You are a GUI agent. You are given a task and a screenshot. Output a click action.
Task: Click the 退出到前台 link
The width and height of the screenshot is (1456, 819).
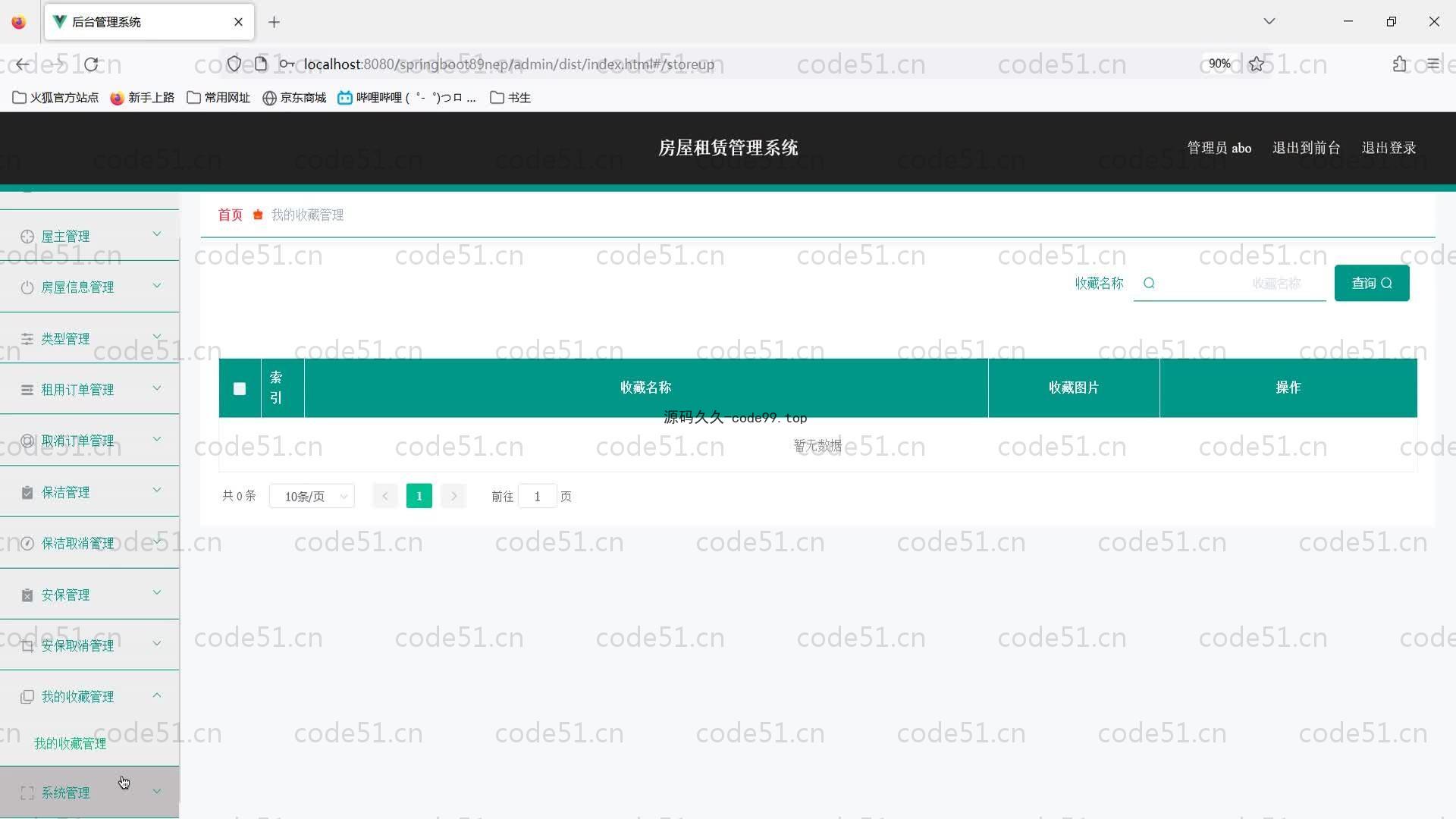1306,148
